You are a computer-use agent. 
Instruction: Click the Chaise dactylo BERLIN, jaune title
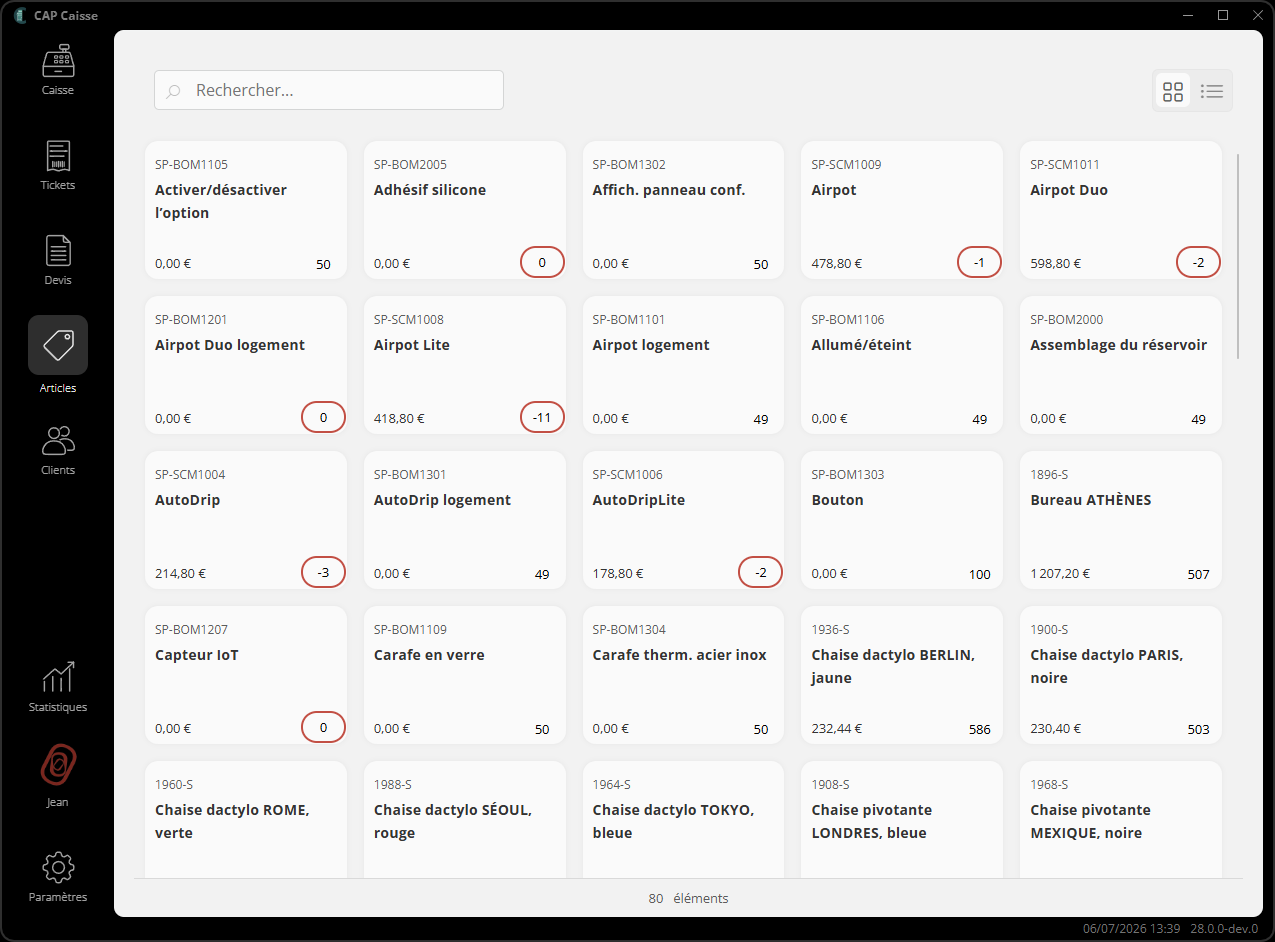click(x=893, y=666)
